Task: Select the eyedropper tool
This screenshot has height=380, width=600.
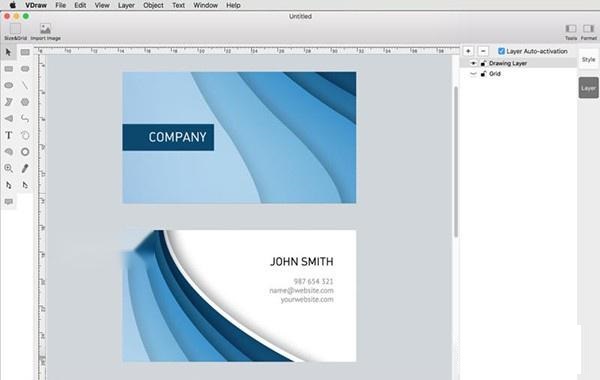Action: (25, 168)
